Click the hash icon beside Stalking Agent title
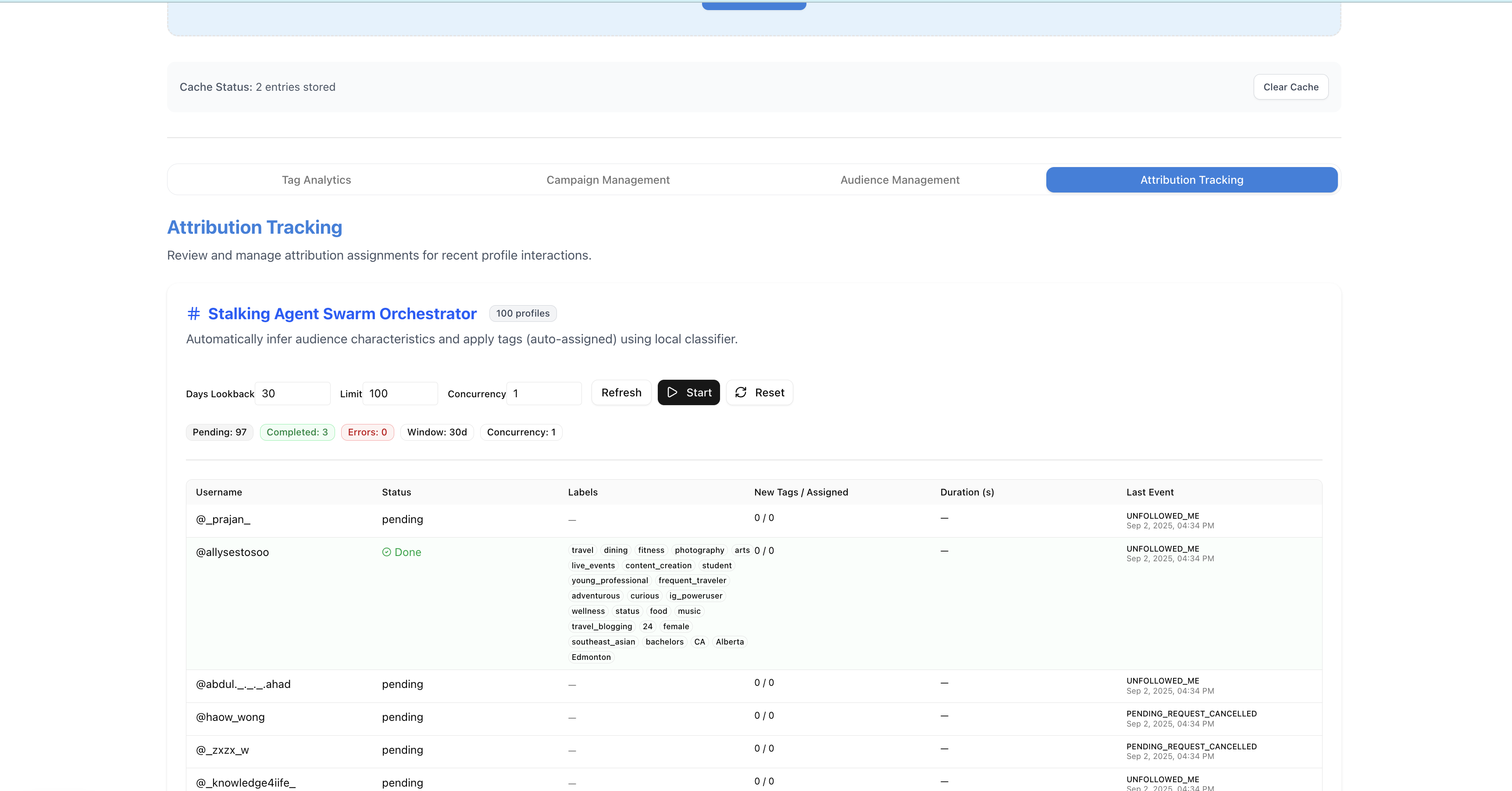1512x791 pixels. pyautogui.click(x=193, y=314)
